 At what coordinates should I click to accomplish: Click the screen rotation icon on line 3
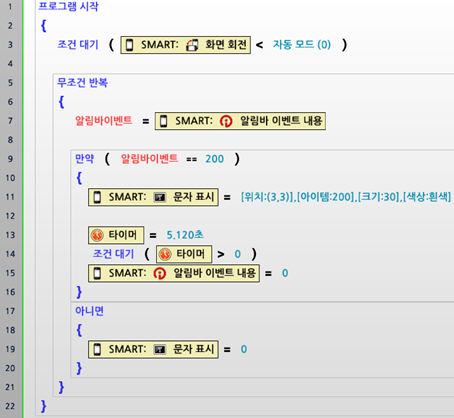192,45
